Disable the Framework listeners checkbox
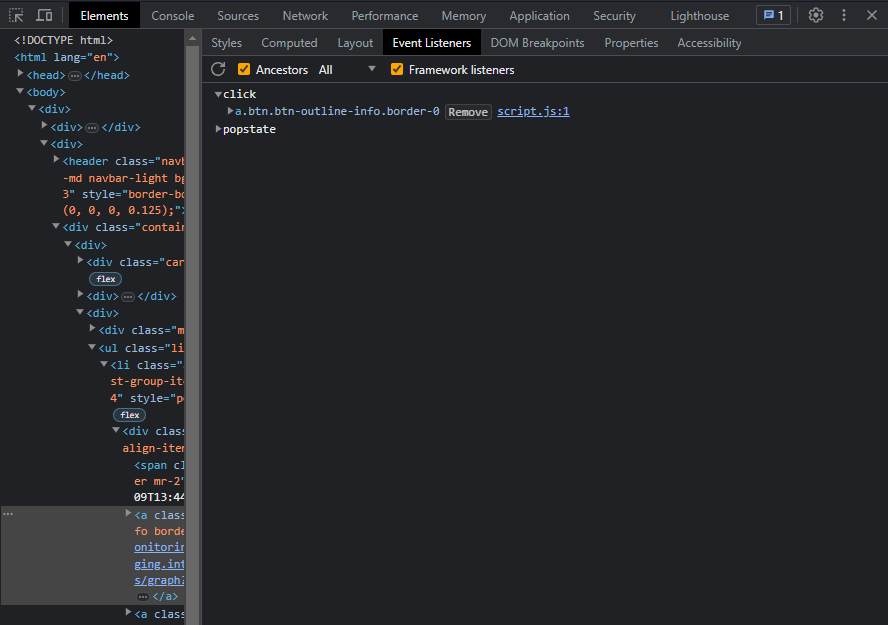The height and width of the screenshot is (625, 888). pyautogui.click(x=397, y=69)
